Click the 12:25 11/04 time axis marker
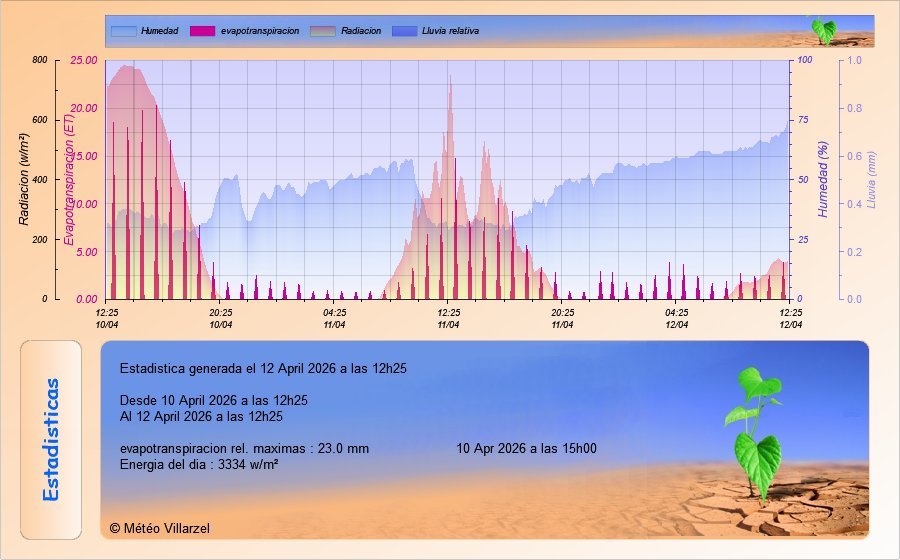Viewport: 900px width, 560px height. click(x=449, y=318)
